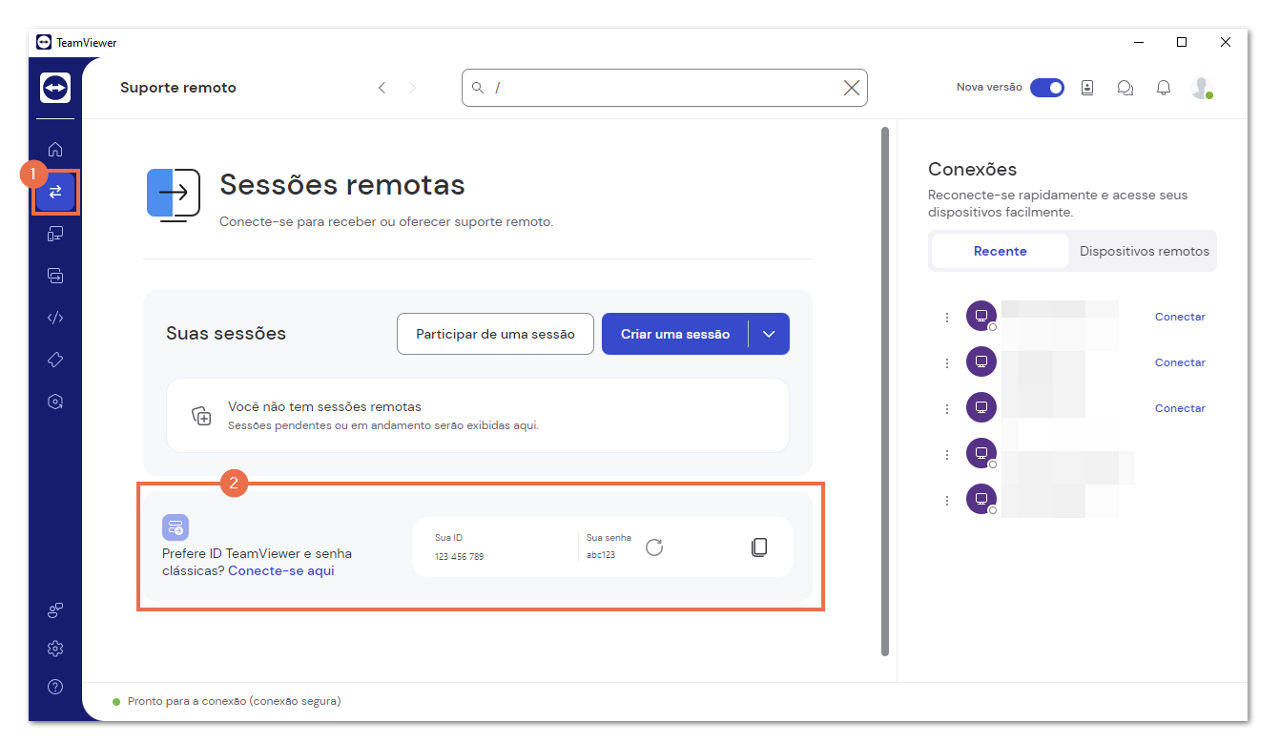This screenshot has width=1280, height=754.
Task: Open notifications via the bell icon
Action: pyautogui.click(x=1163, y=87)
